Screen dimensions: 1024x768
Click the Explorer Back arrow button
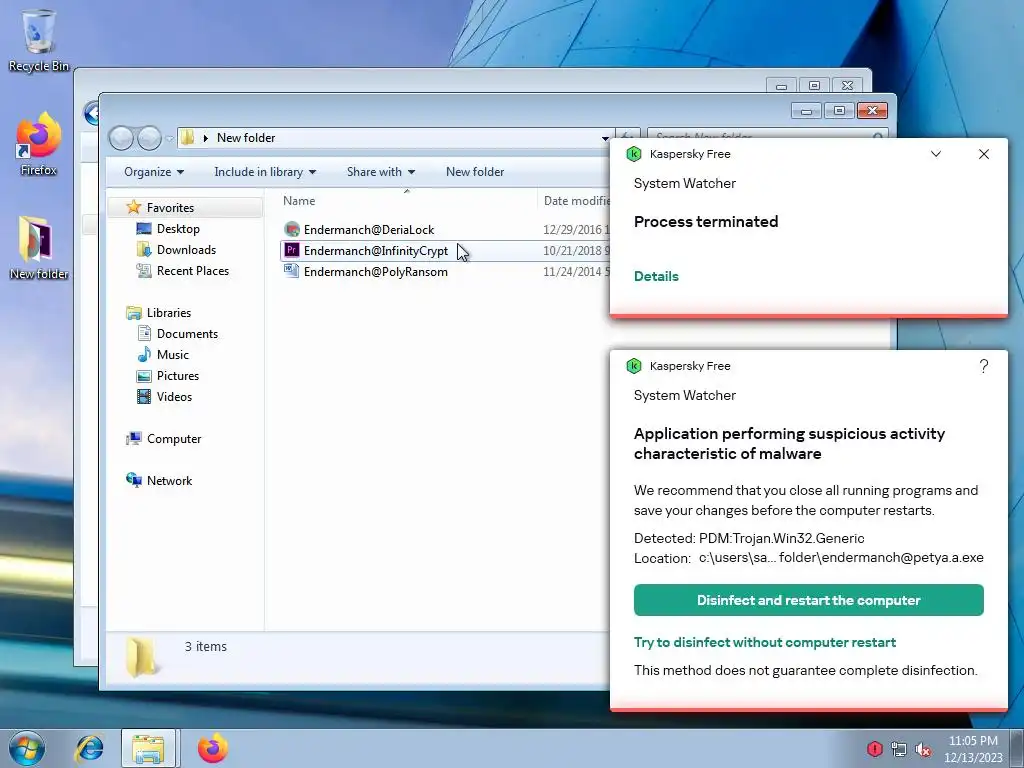point(121,138)
